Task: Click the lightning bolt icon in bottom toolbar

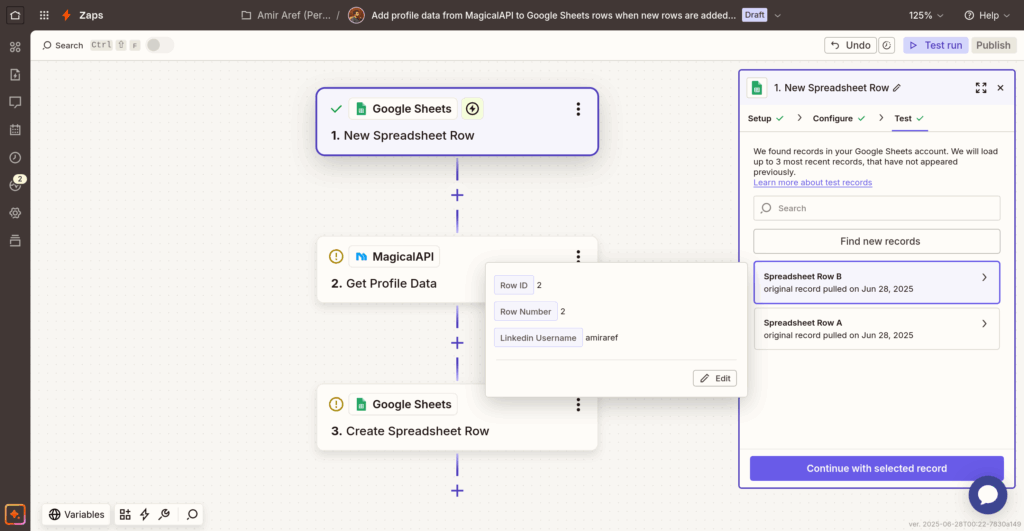Action: pyautogui.click(x=145, y=515)
